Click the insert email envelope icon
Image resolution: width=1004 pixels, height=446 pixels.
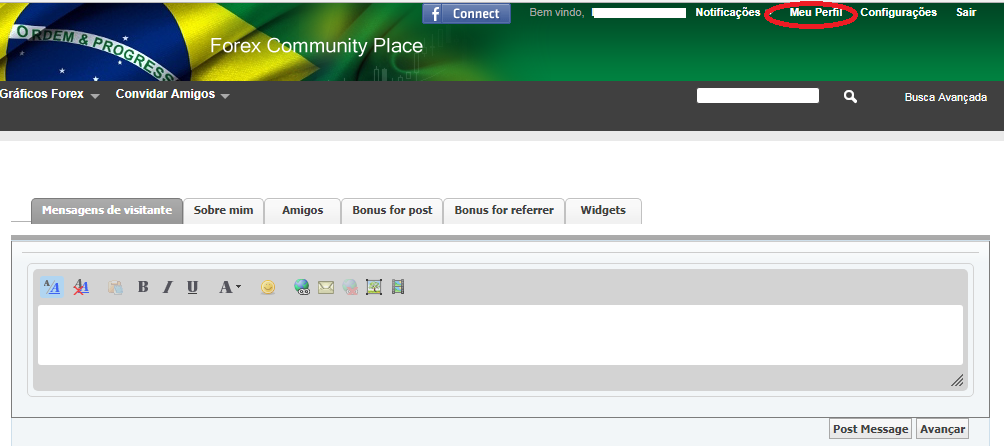pos(326,287)
